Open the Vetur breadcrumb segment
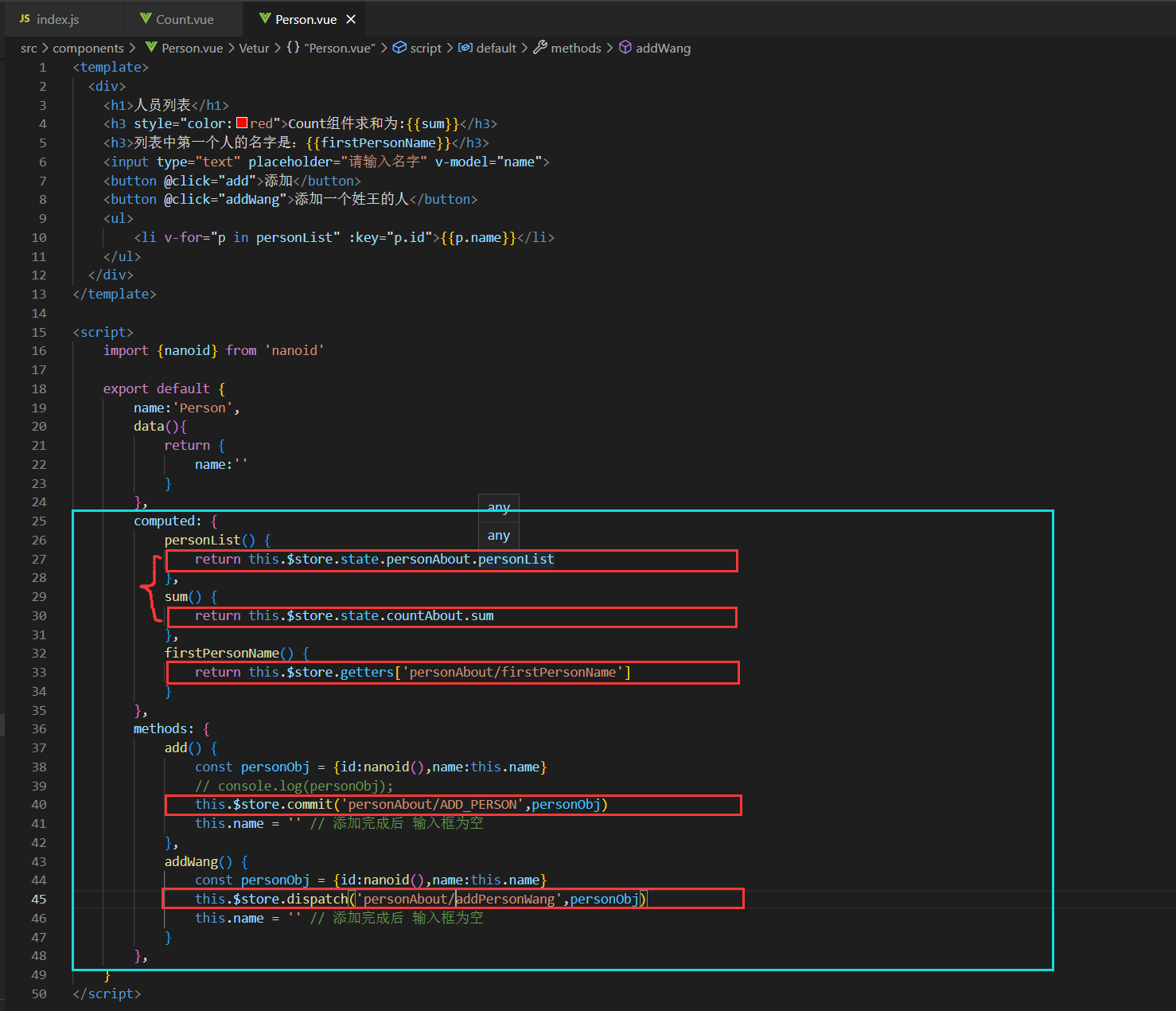 (254, 49)
